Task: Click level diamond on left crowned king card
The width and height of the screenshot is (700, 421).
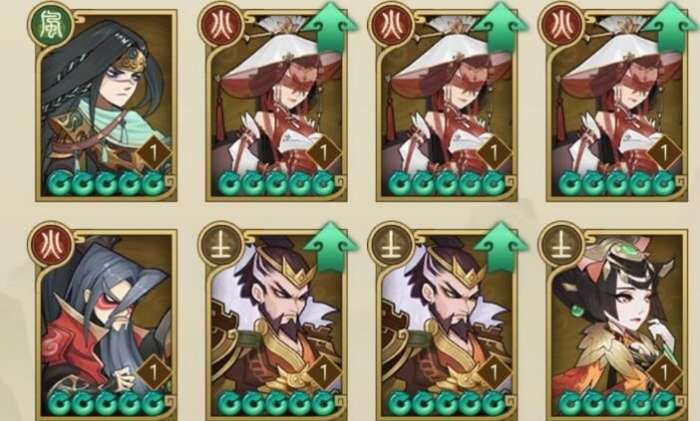Action: click(324, 372)
